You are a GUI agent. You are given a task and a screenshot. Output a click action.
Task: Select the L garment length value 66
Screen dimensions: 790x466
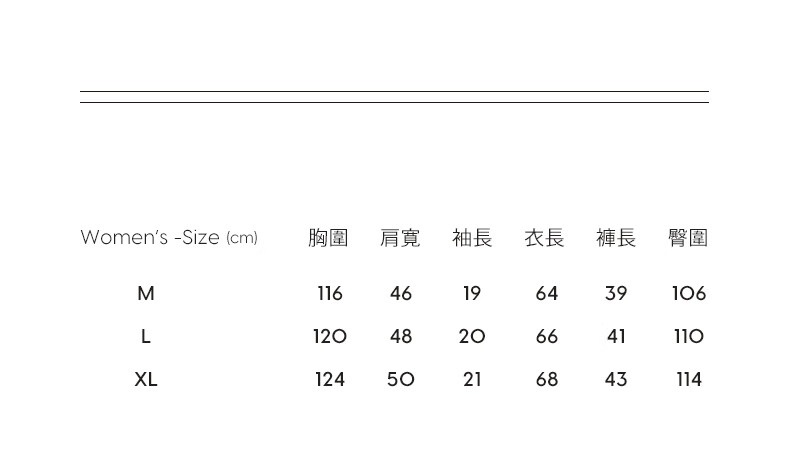[547, 336]
